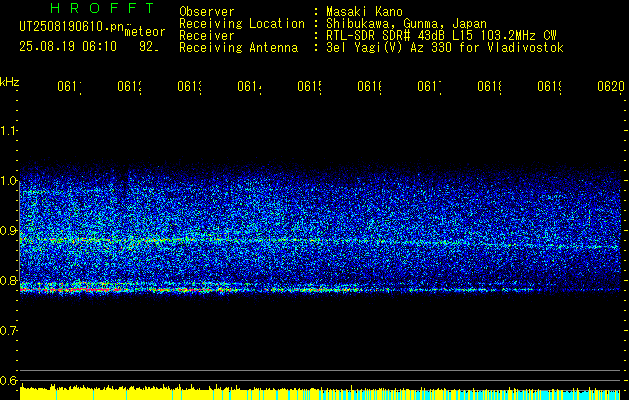
Task: Click the 0.7 frequency axis label
Action: click(9, 331)
